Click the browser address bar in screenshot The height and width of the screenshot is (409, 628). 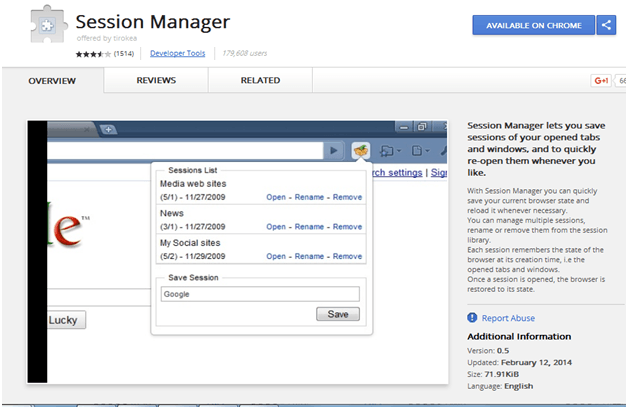pos(185,151)
